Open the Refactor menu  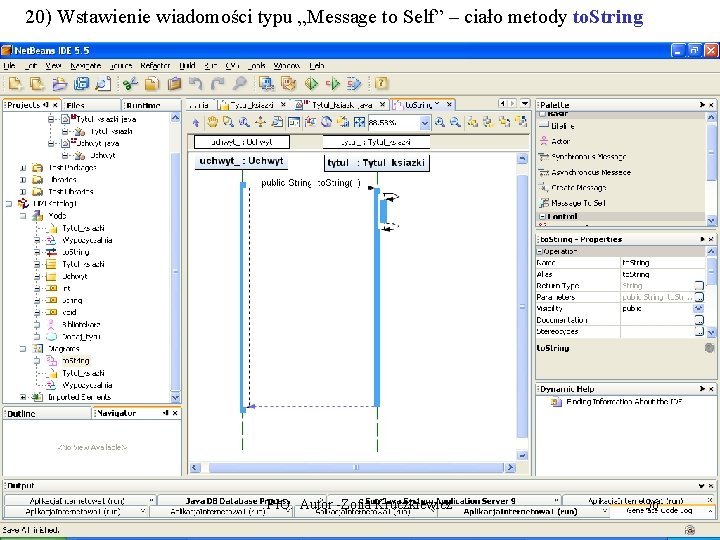[x=155, y=66]
